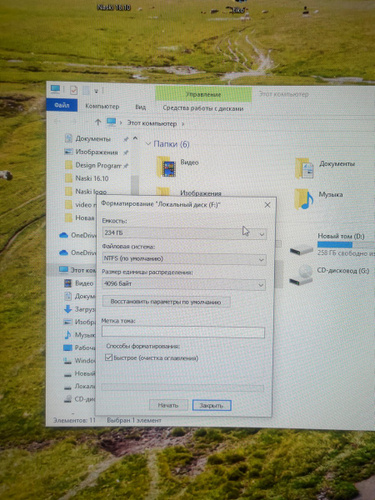
Task: Open the Видео folder icon
Action: coord(167,166)
